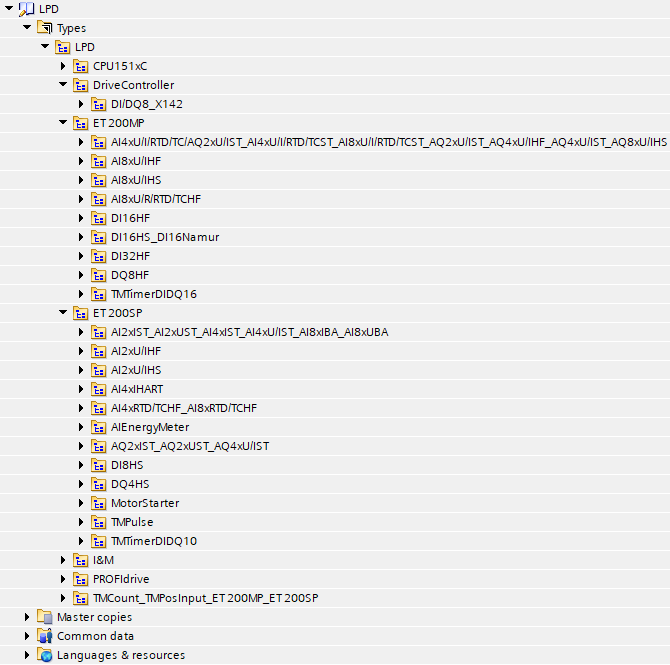Expand the MotorStarter folder arrow

click(81, 503)
